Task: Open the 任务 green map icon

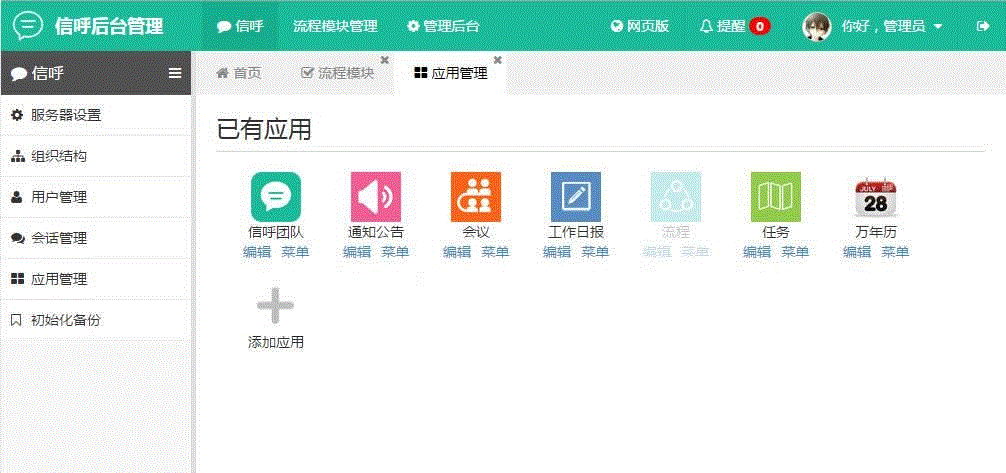Action: (x=776, y=197)
